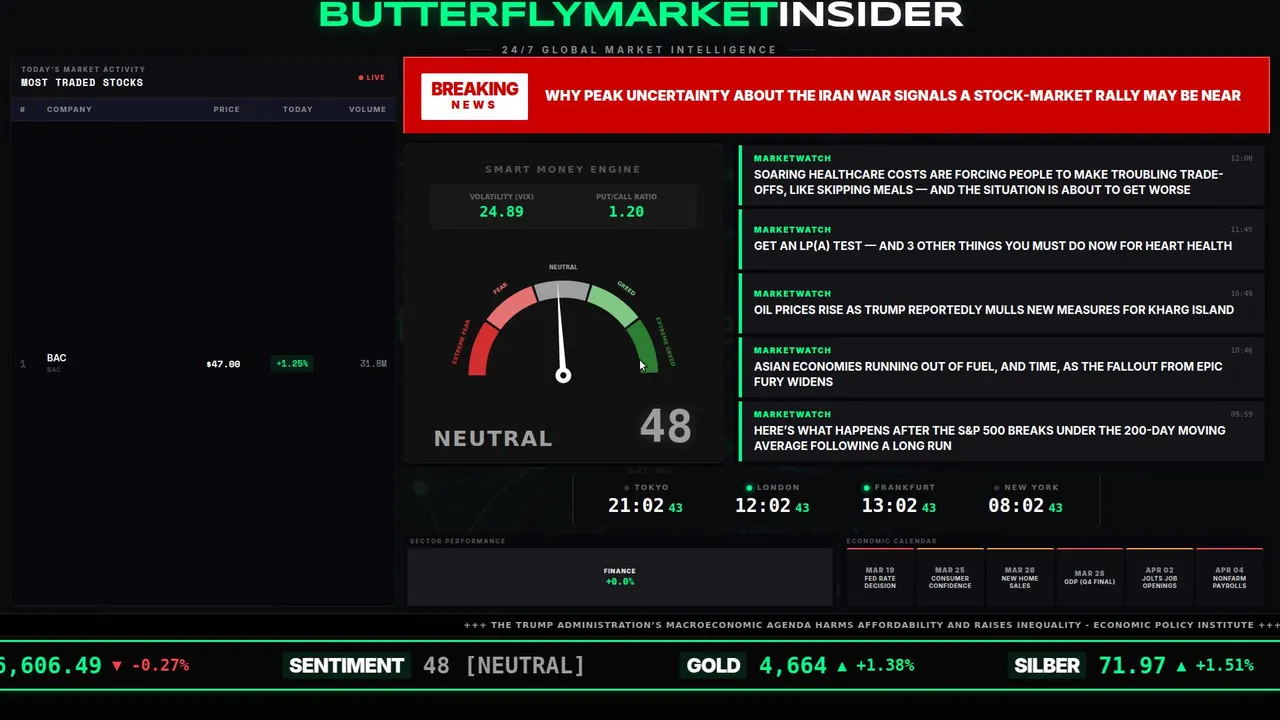Click the Breaking News badge
The width and height of the screenshot is (1280, 720).
[x=474, y=96]
